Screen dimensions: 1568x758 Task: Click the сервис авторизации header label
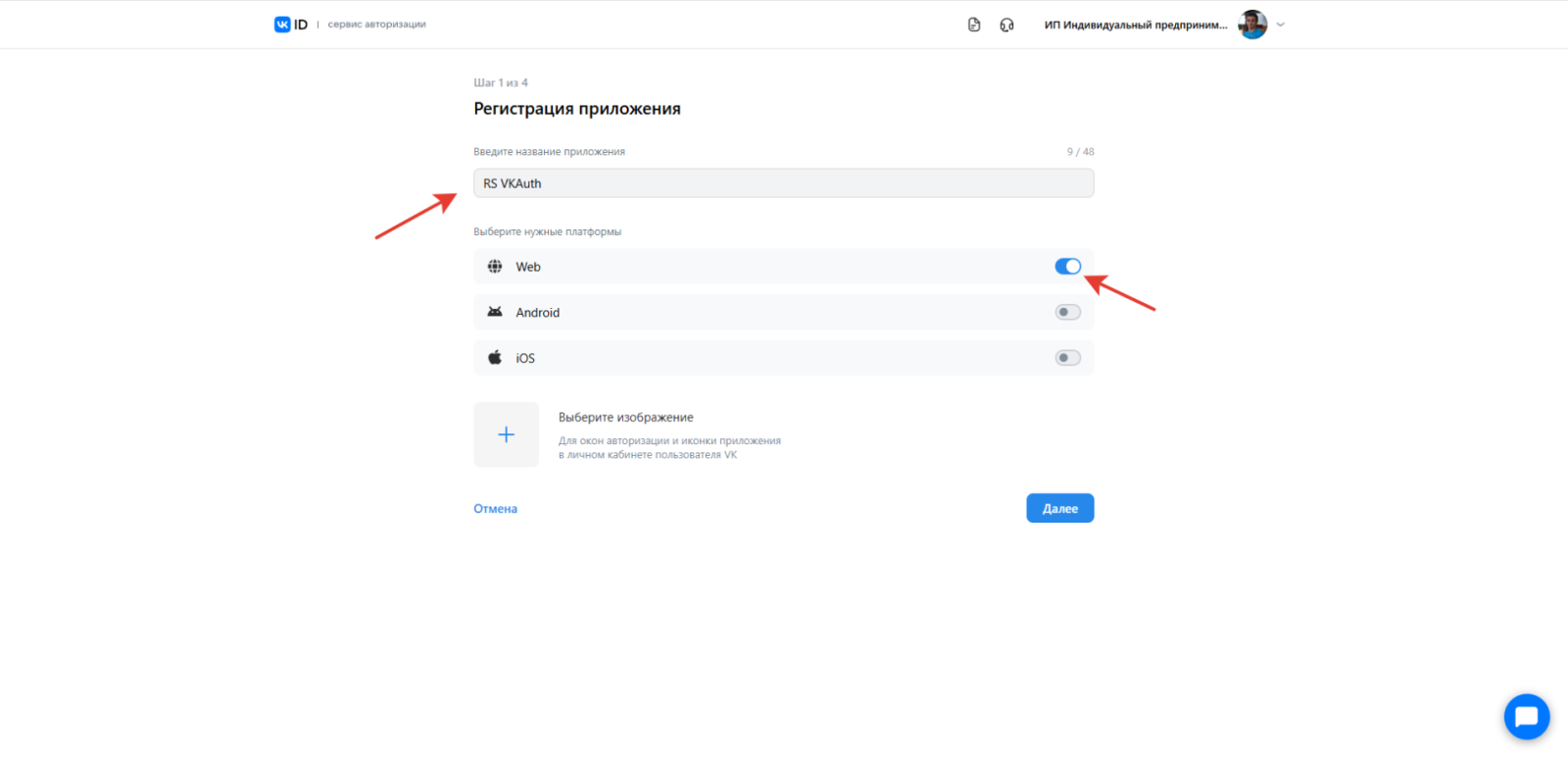tap(376, 25)
